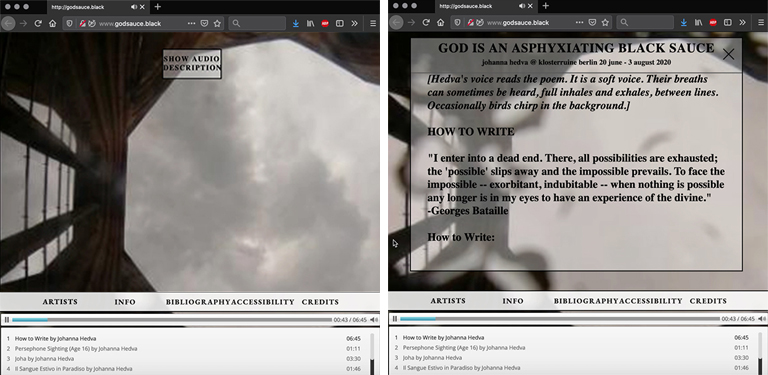
Task: Pause audio playback in right window
Action: coord(394,319)
